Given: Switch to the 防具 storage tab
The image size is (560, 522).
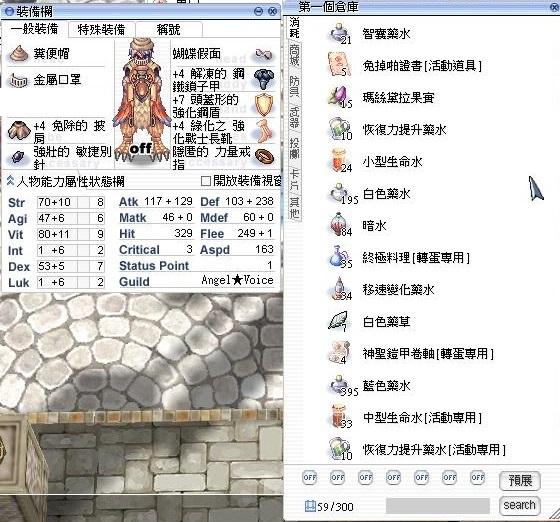Looking at the screenshot, I should [x=294, y=86].
